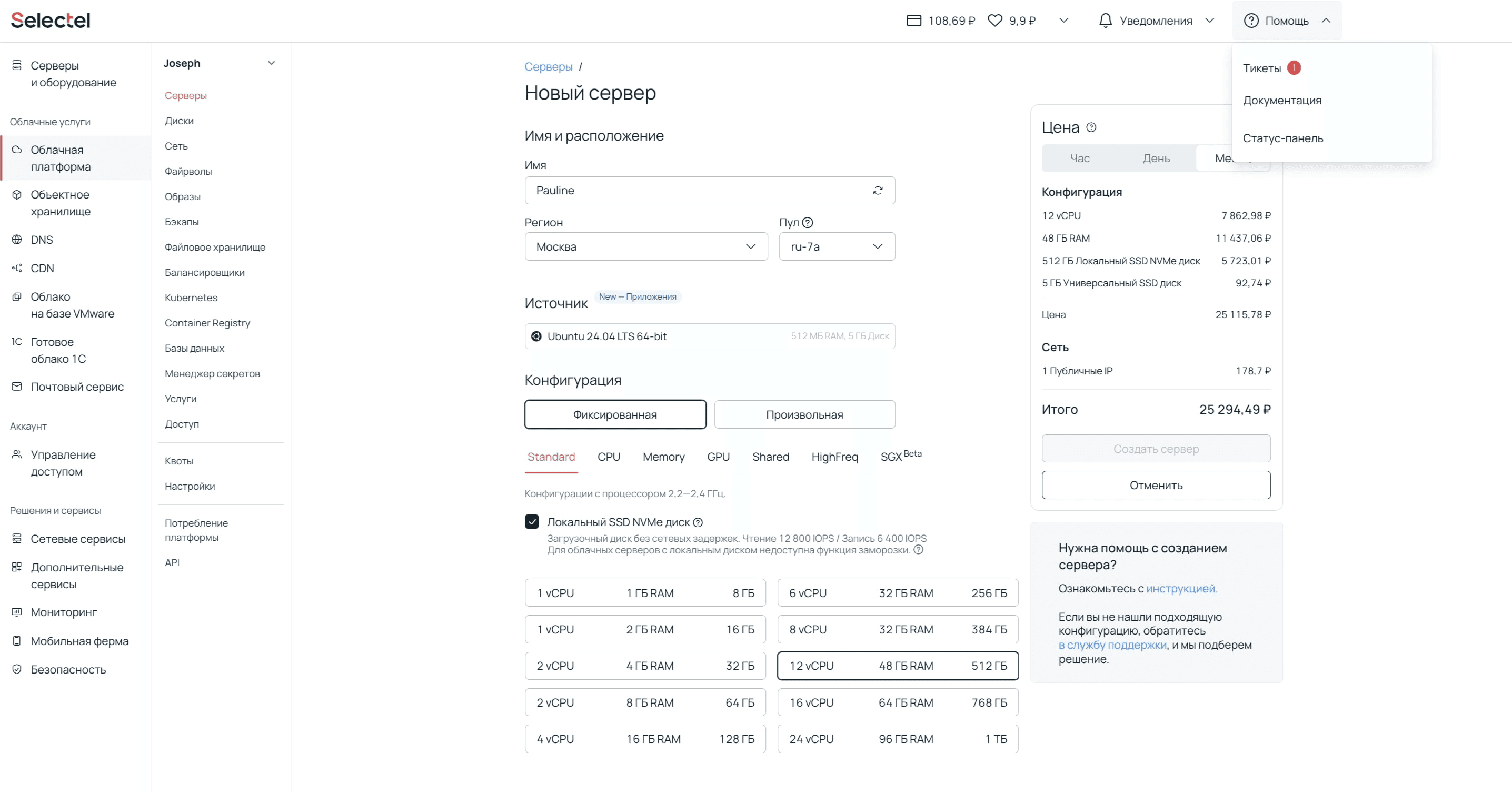Open Тикеты in the Помощь menu
The width and height of the screenshot is (1512, 792).
(1262, 68)
